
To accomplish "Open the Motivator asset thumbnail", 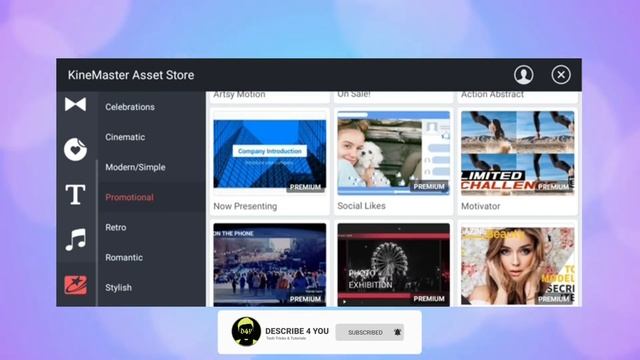I will (518, 153).
